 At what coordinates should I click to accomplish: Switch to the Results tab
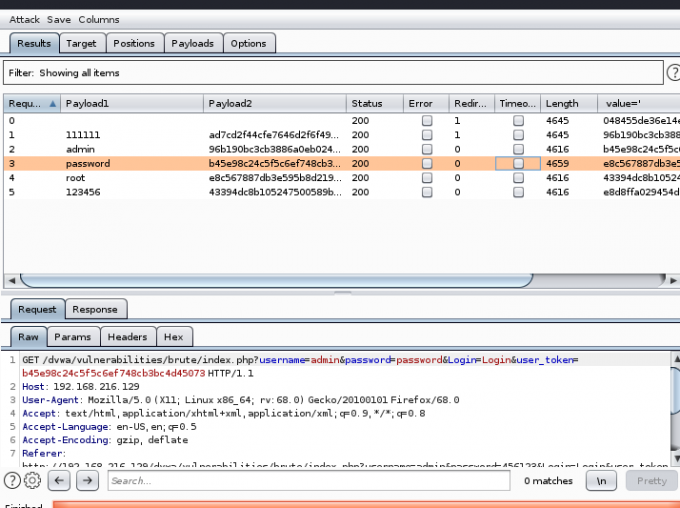(34, 43)
